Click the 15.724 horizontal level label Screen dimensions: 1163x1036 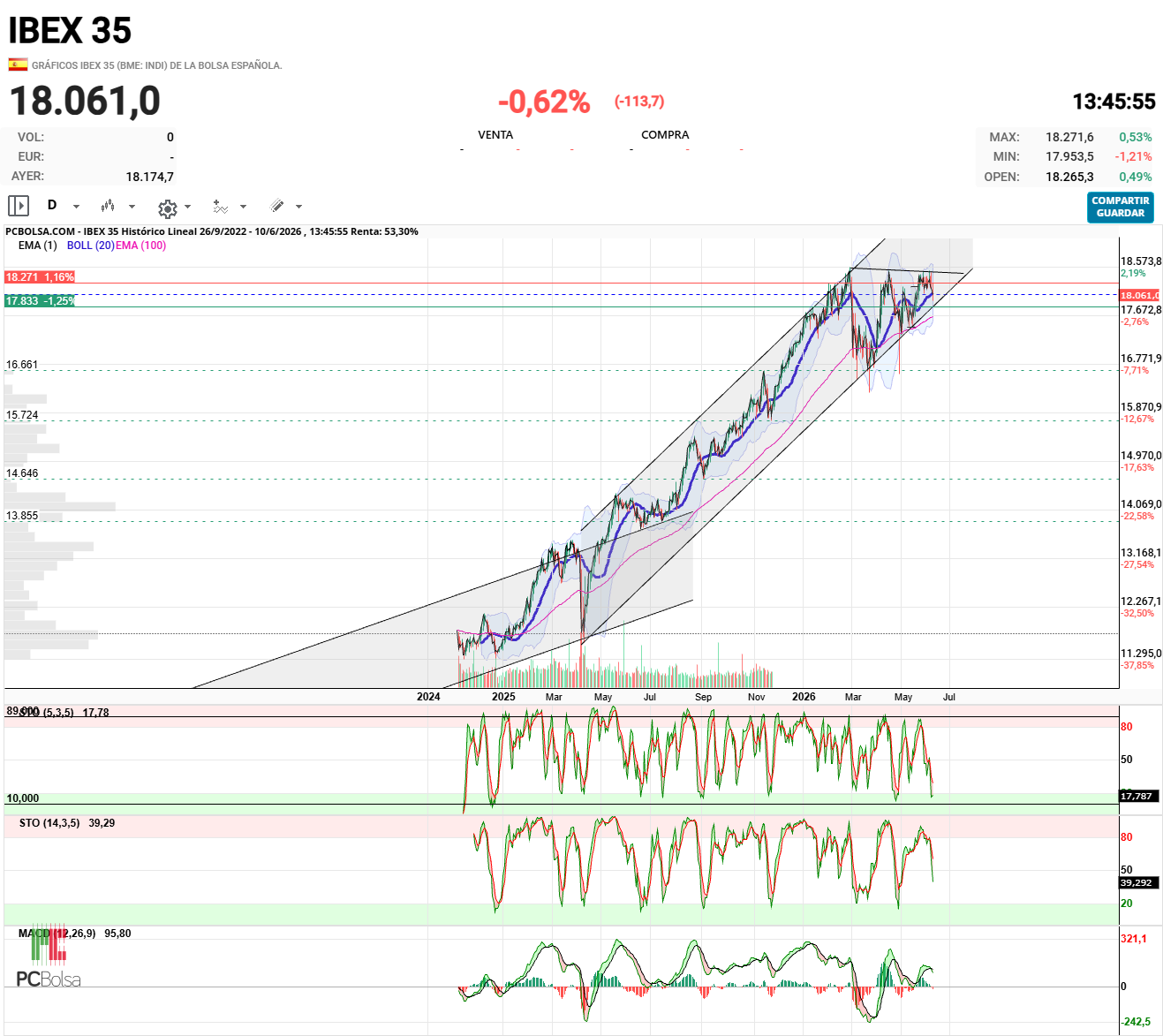click(22, 415)
